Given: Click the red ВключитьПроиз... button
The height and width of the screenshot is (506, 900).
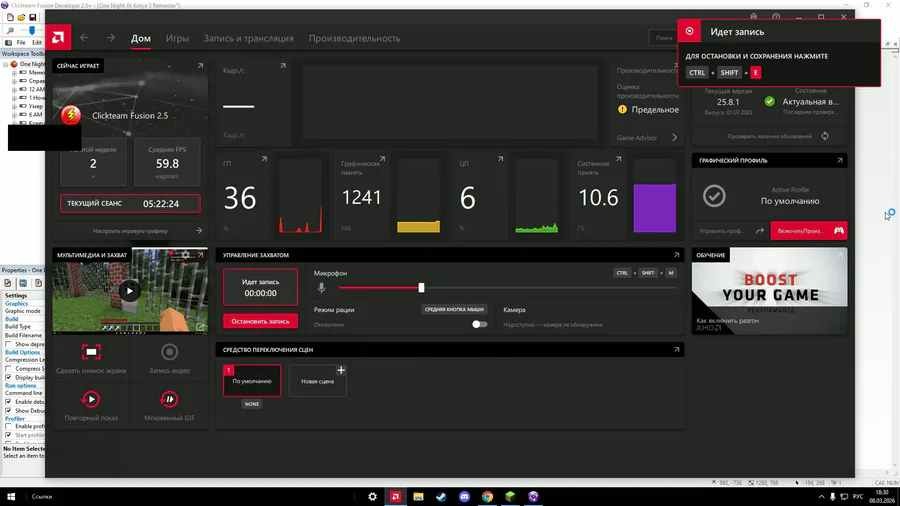Looking at the screenshot, I should (x=808, y=231).
